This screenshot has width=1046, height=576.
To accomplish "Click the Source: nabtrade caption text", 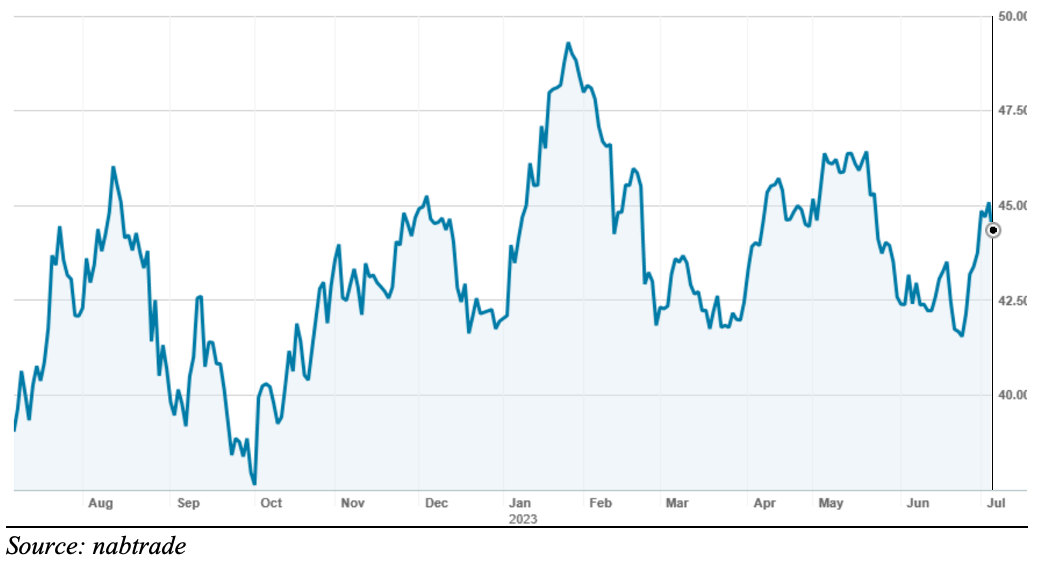I will pyautogui.click(x=96, y=546).
